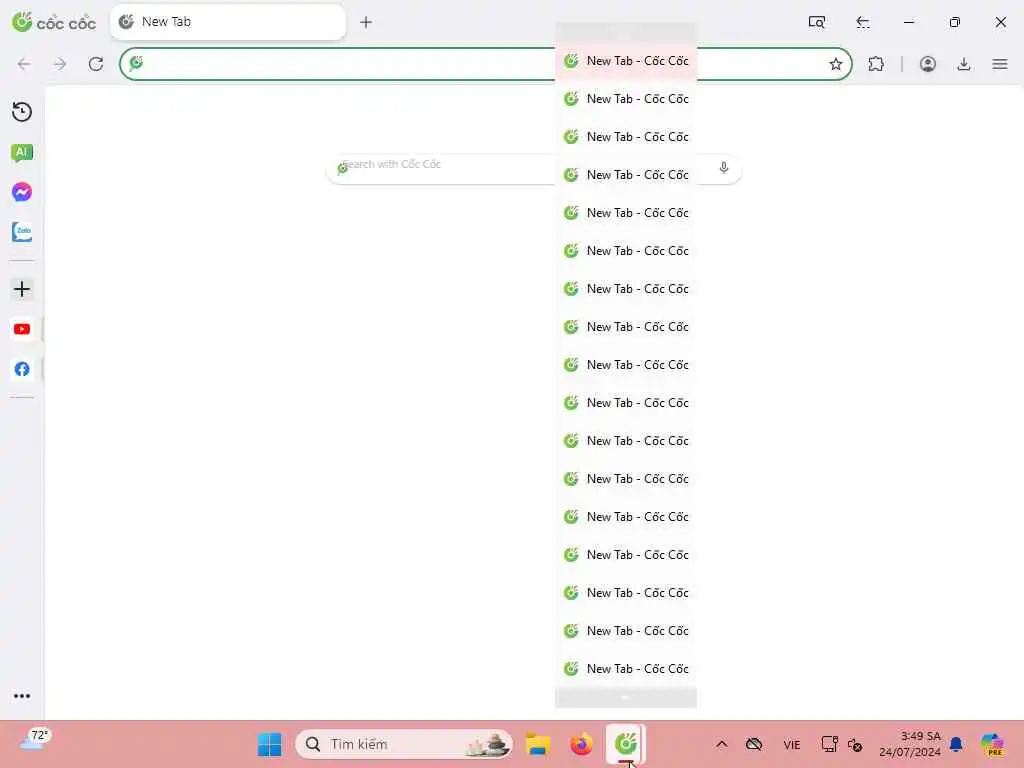Open History from the sidebar
The image size is (1024, 768).
click(22, 112)
